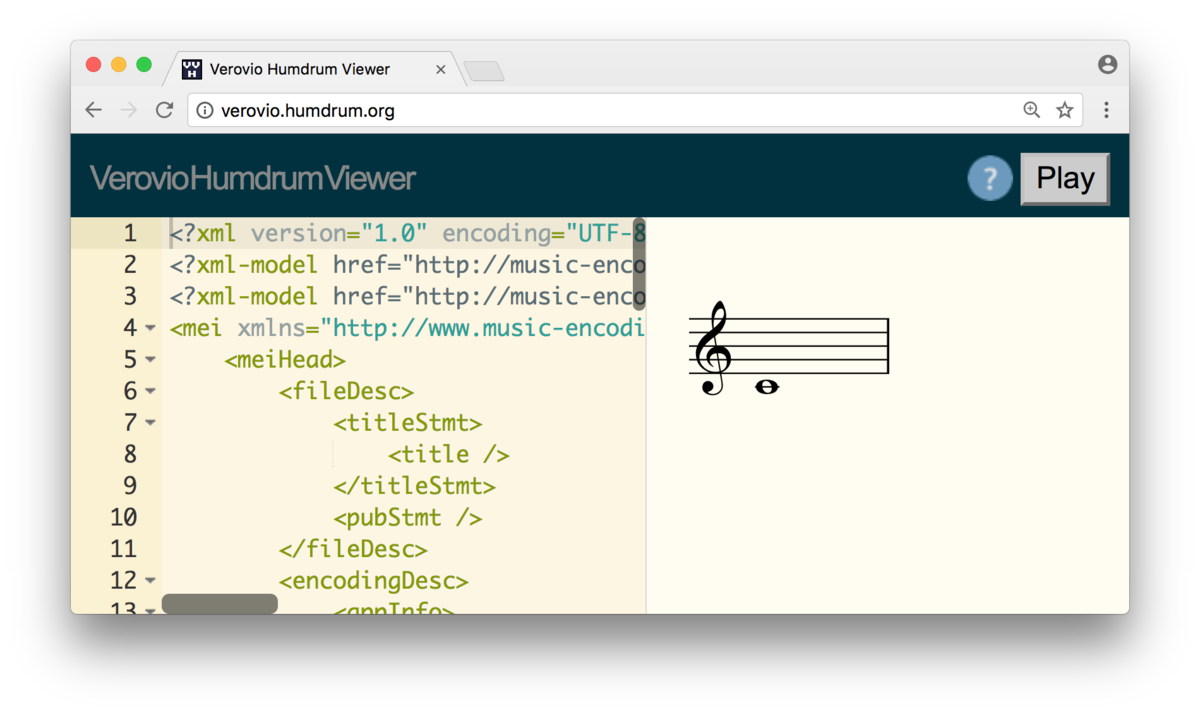Select the Verovio Humdrum Viewer tab
This screenshot has width=1200, height=715.
click(300, 69)
